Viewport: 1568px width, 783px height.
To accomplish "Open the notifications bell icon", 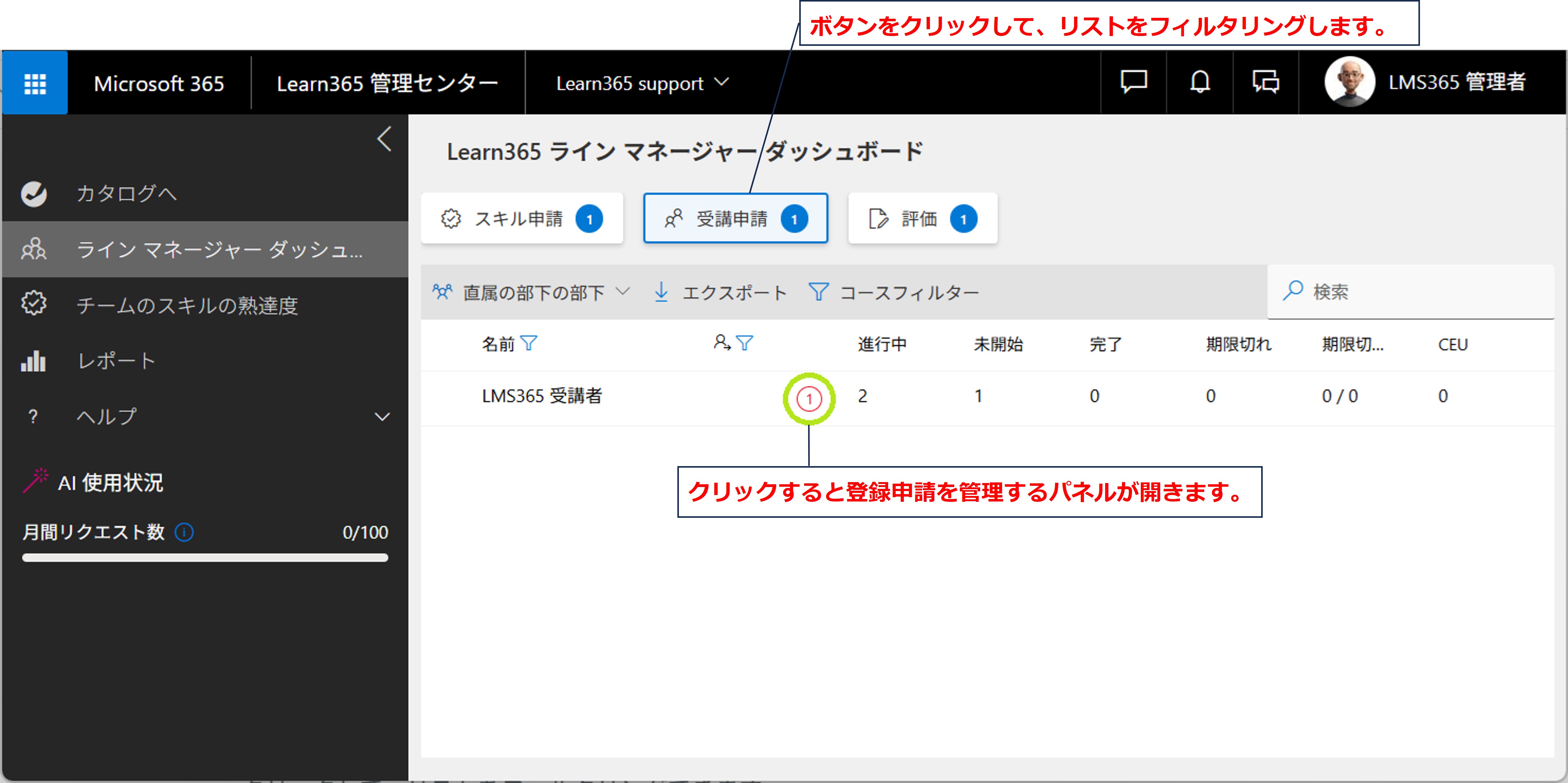I will [1200, 82].
